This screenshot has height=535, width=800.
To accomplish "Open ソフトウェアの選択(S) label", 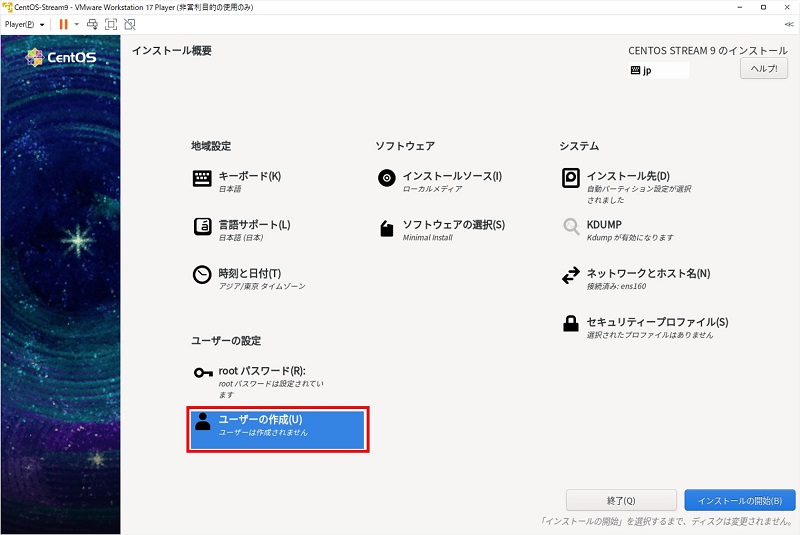I will tap(454, 224).
